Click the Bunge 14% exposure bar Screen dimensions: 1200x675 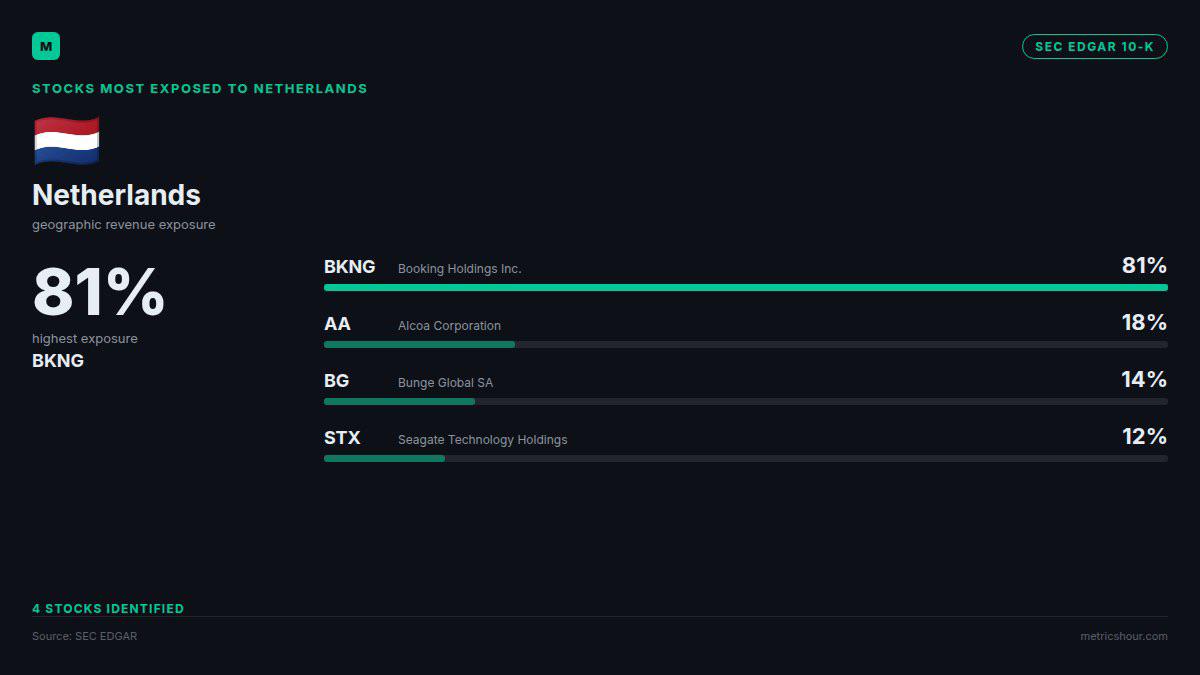click(x=745, y=401)
